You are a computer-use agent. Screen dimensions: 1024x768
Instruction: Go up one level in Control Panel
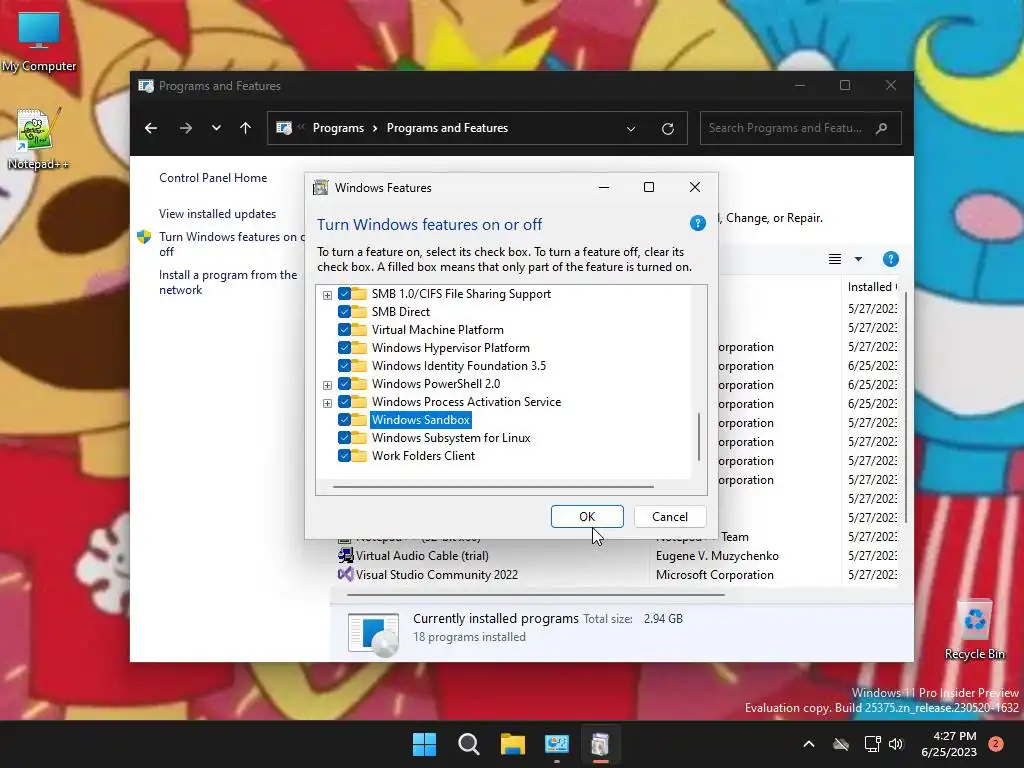[246, 128]
